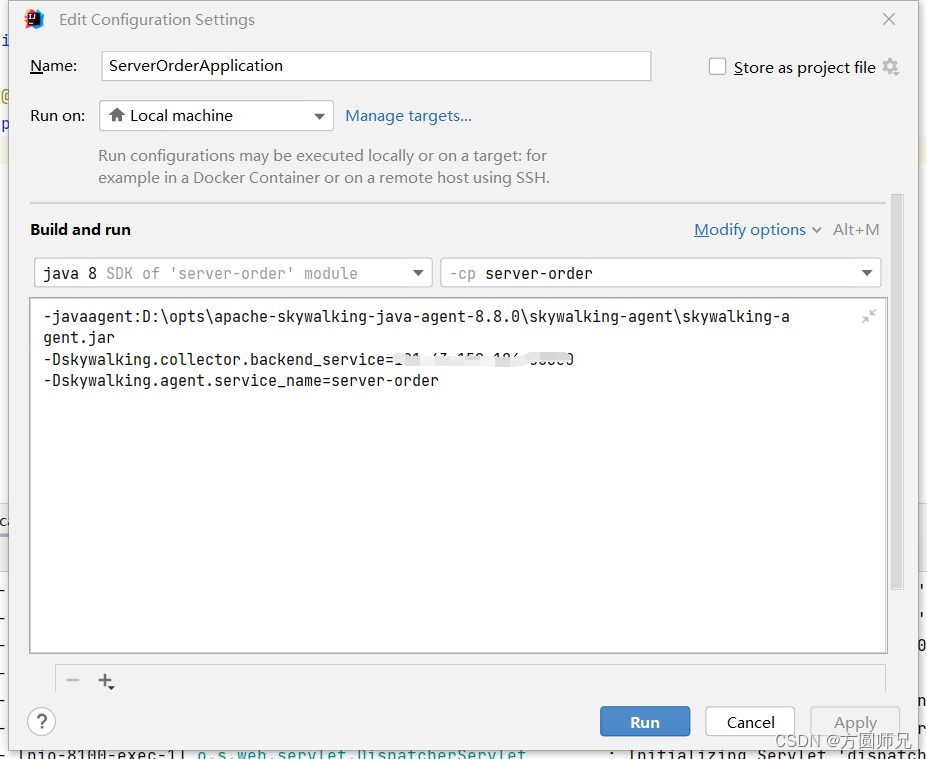Open the Run on Local machine dropdown
This screenshot has width=927, height=759.
(x=216, y=115)
